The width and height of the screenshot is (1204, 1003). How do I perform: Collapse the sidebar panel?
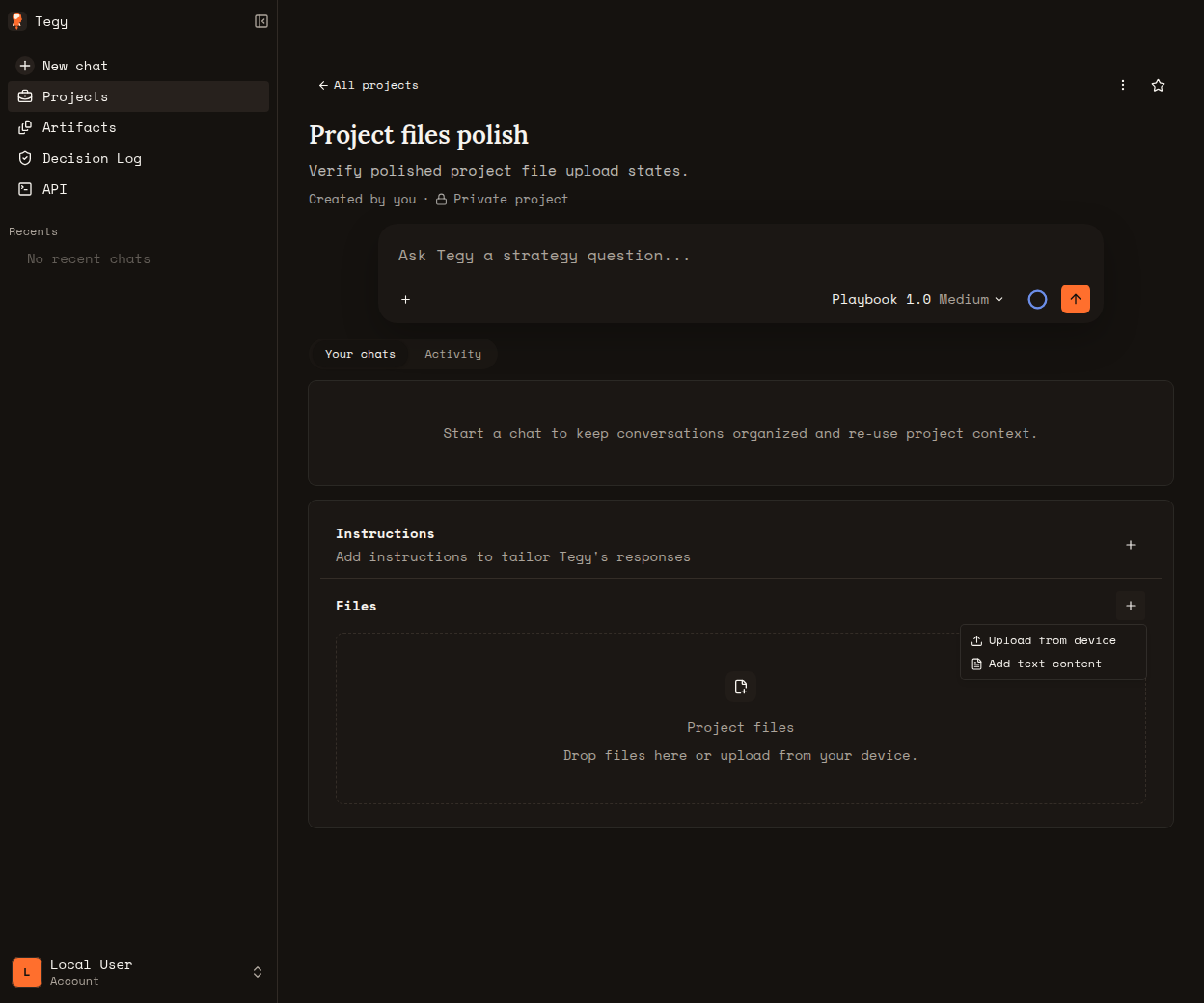(260, 21)
